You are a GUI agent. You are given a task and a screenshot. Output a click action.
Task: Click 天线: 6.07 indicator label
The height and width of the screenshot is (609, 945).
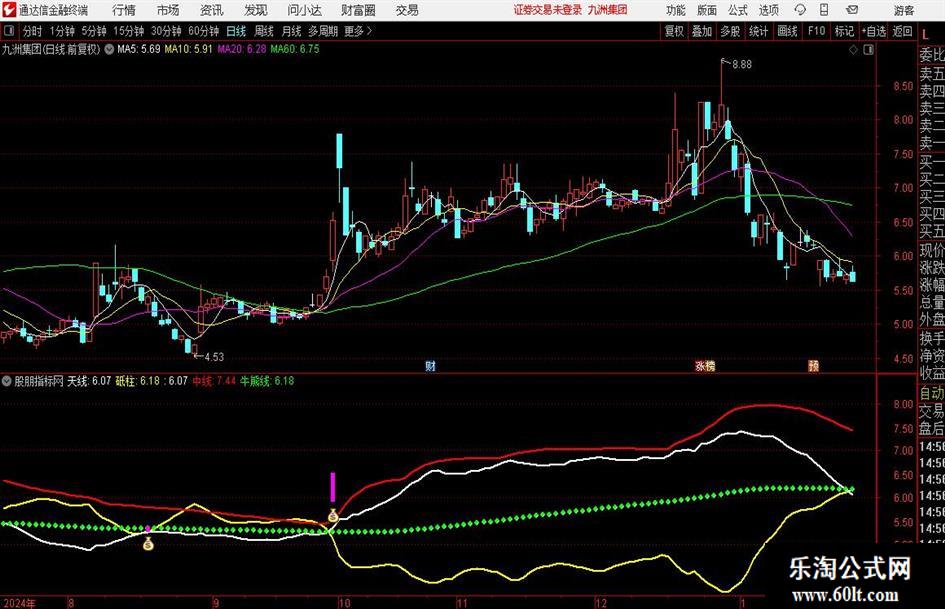tap(89, 381)
